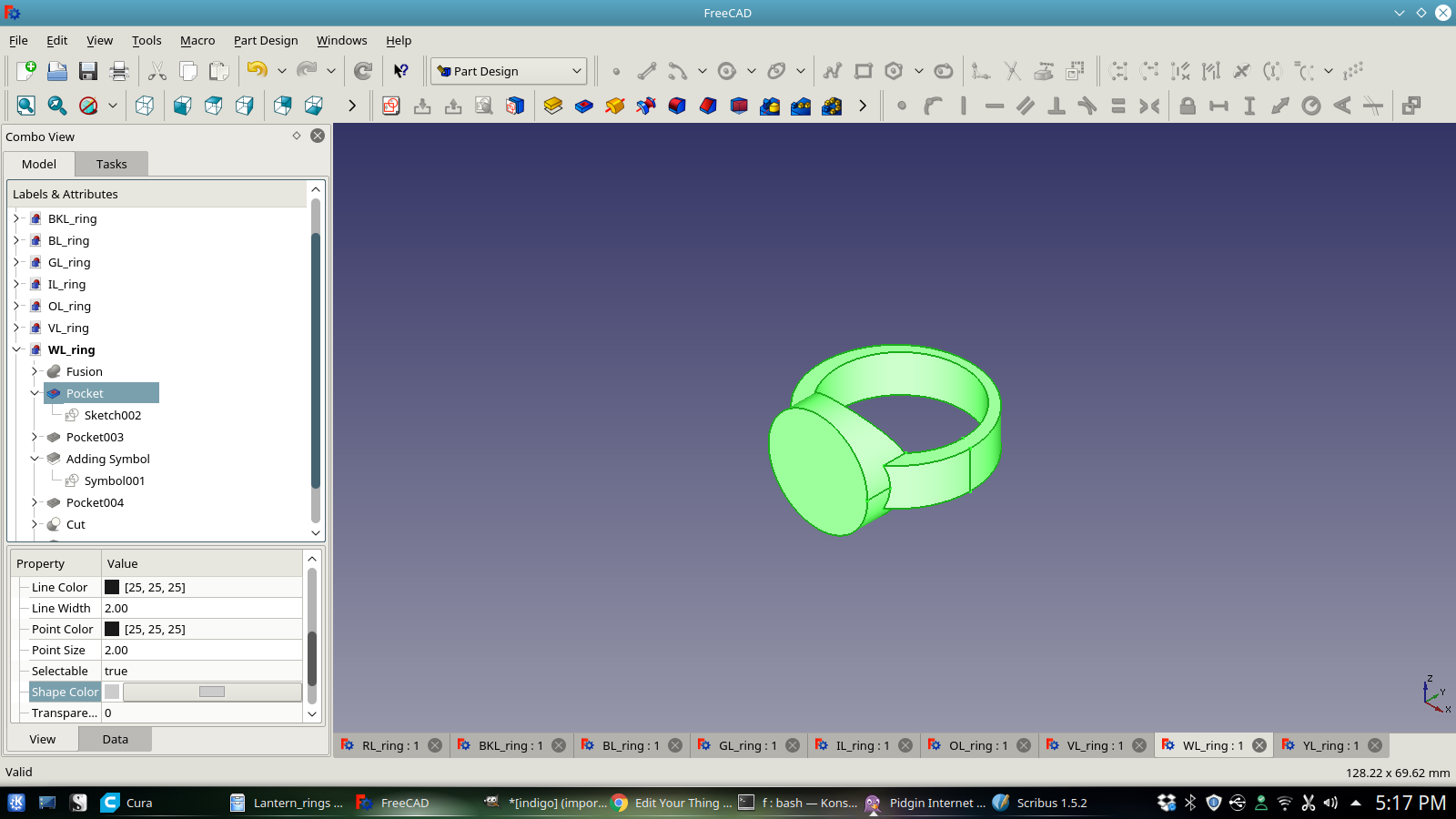Click the Fit all view icon
Viewport: 1456px width, 819px height.
click(26, 106)
